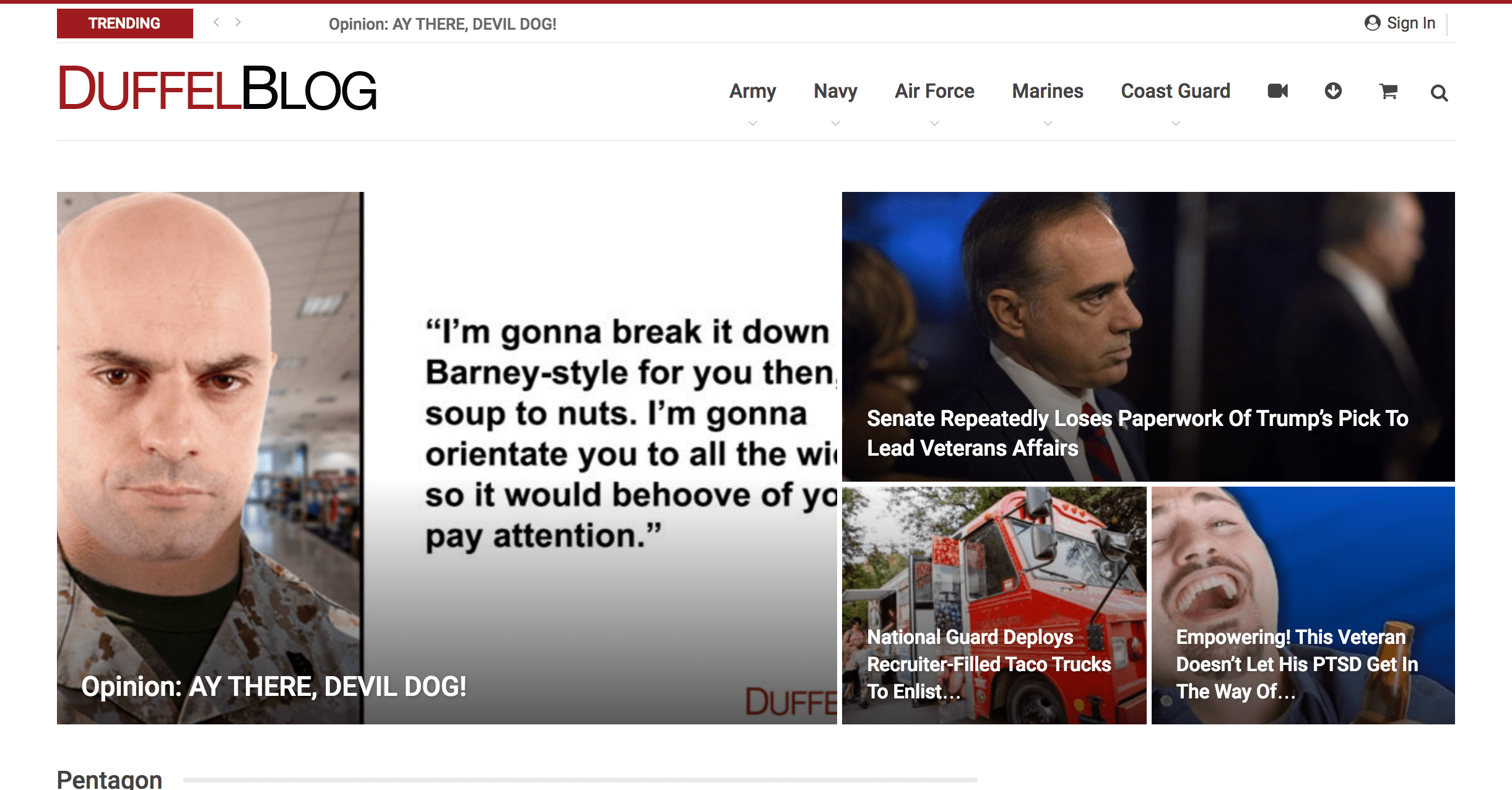Expand the chevron under Navy
1512x790 pixels.
[835, 123]
